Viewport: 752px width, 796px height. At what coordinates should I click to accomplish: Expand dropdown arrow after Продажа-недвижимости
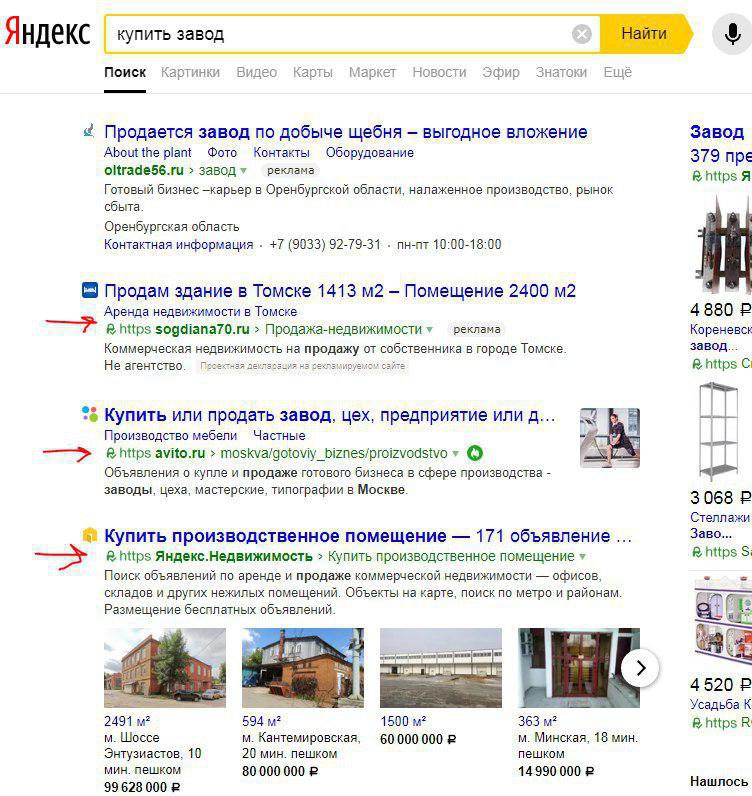pos(430,329)
